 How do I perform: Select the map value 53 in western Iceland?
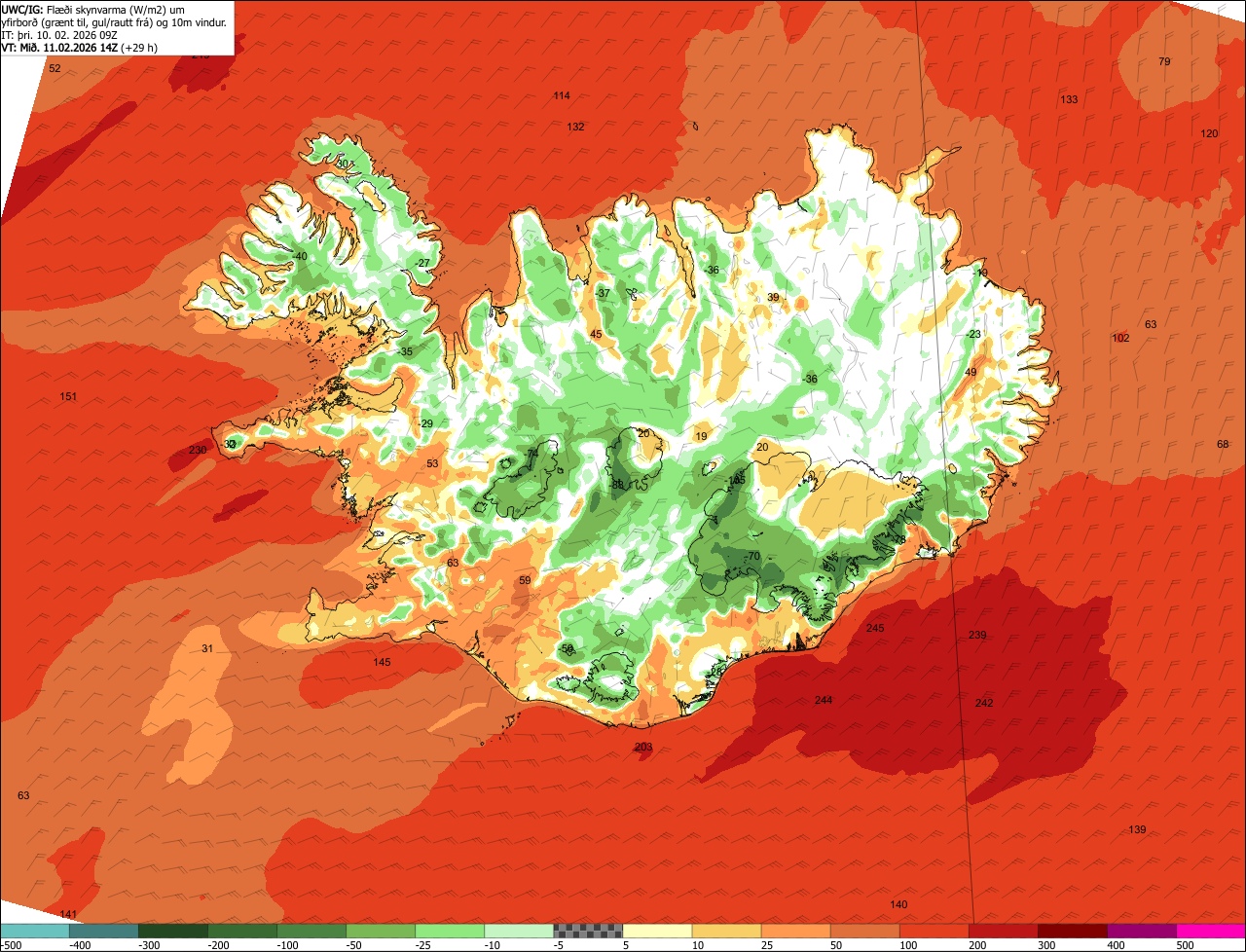coord(432,464)
